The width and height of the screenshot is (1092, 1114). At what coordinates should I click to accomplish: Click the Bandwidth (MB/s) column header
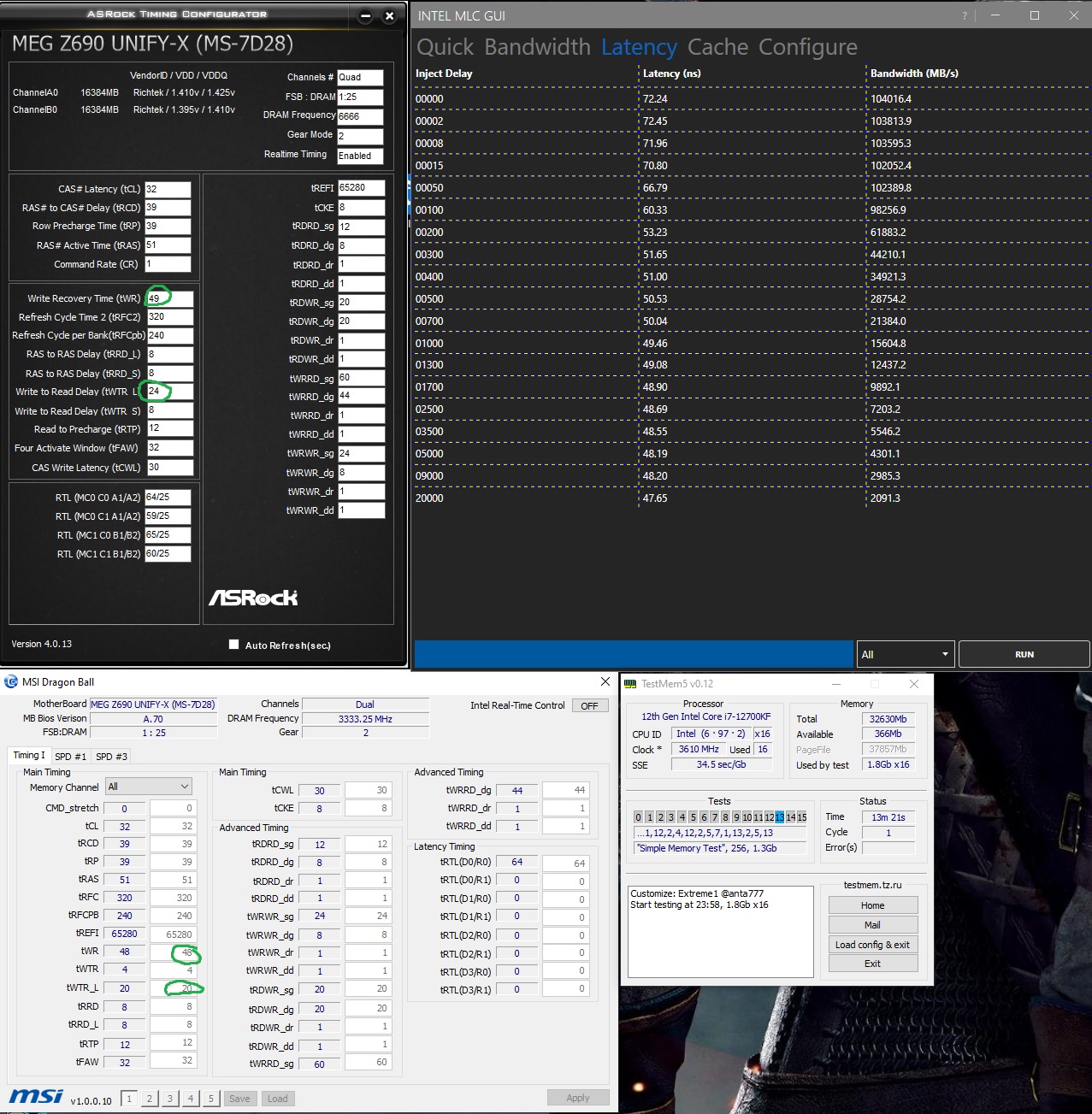coord(914,74)
